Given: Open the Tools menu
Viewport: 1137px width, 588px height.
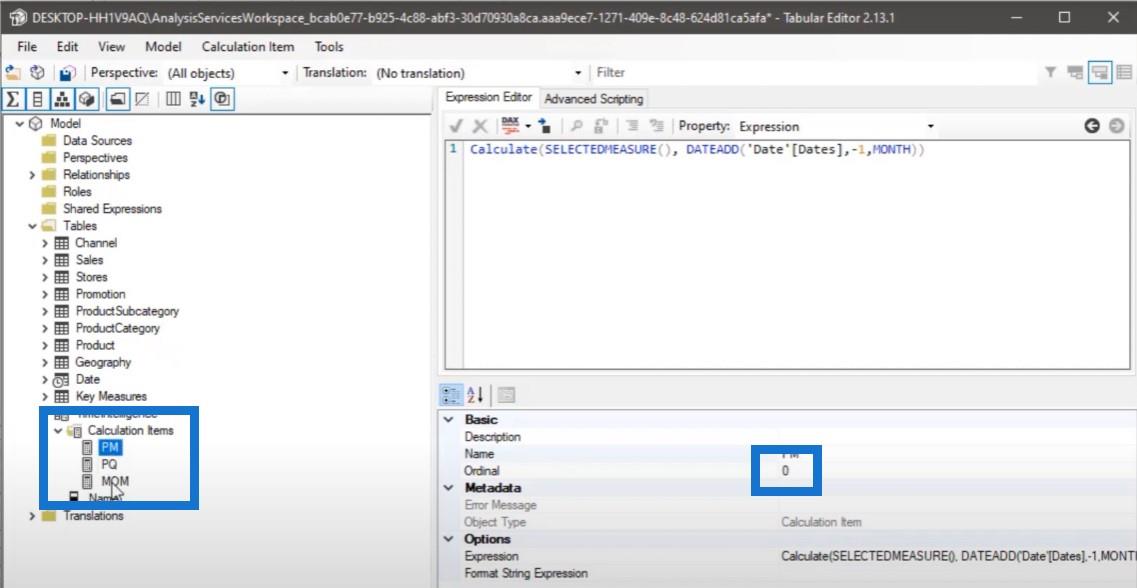Looking at the screenshot, I should pos(329,46).
